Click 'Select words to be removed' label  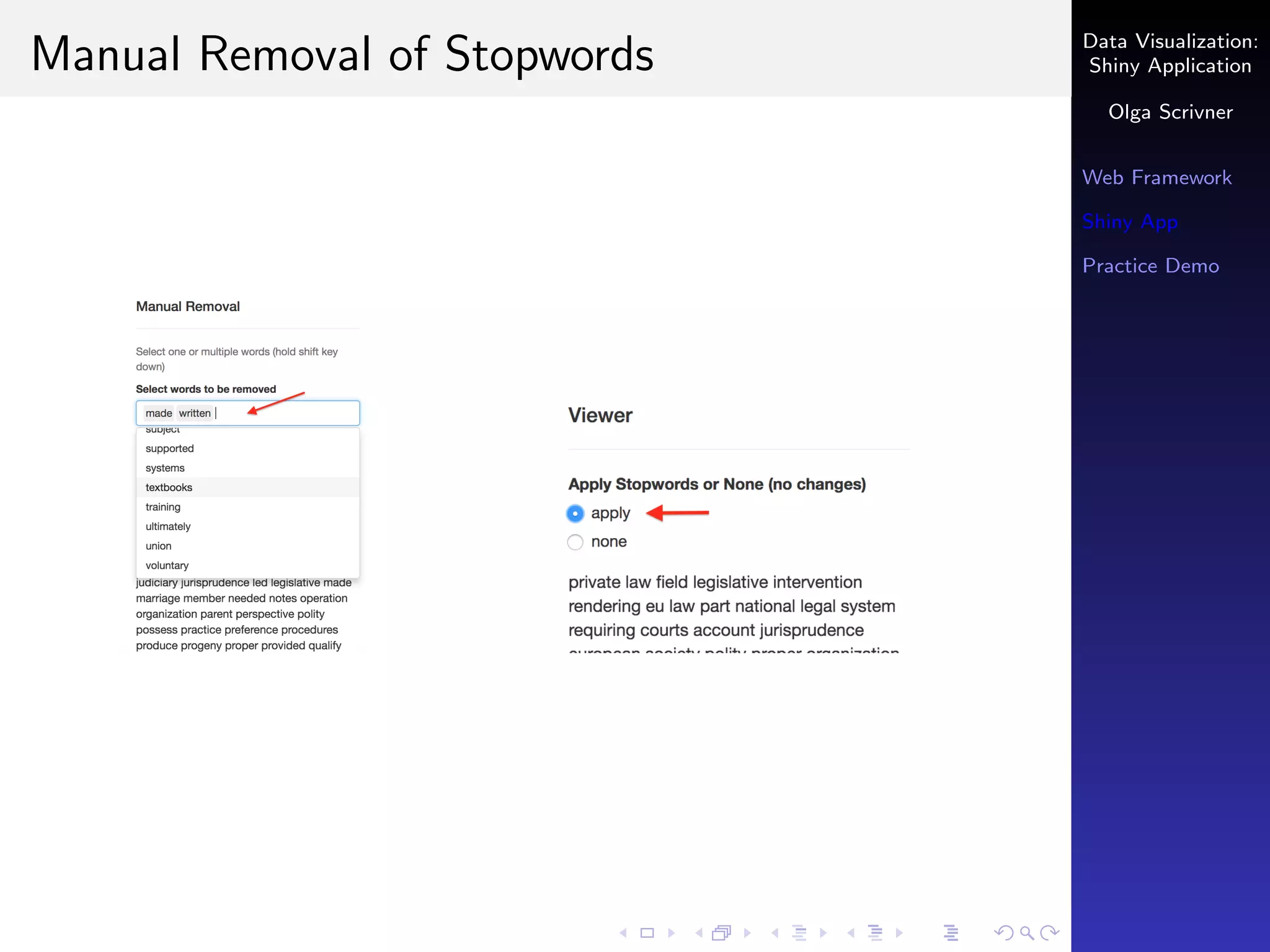click(206, 389)
